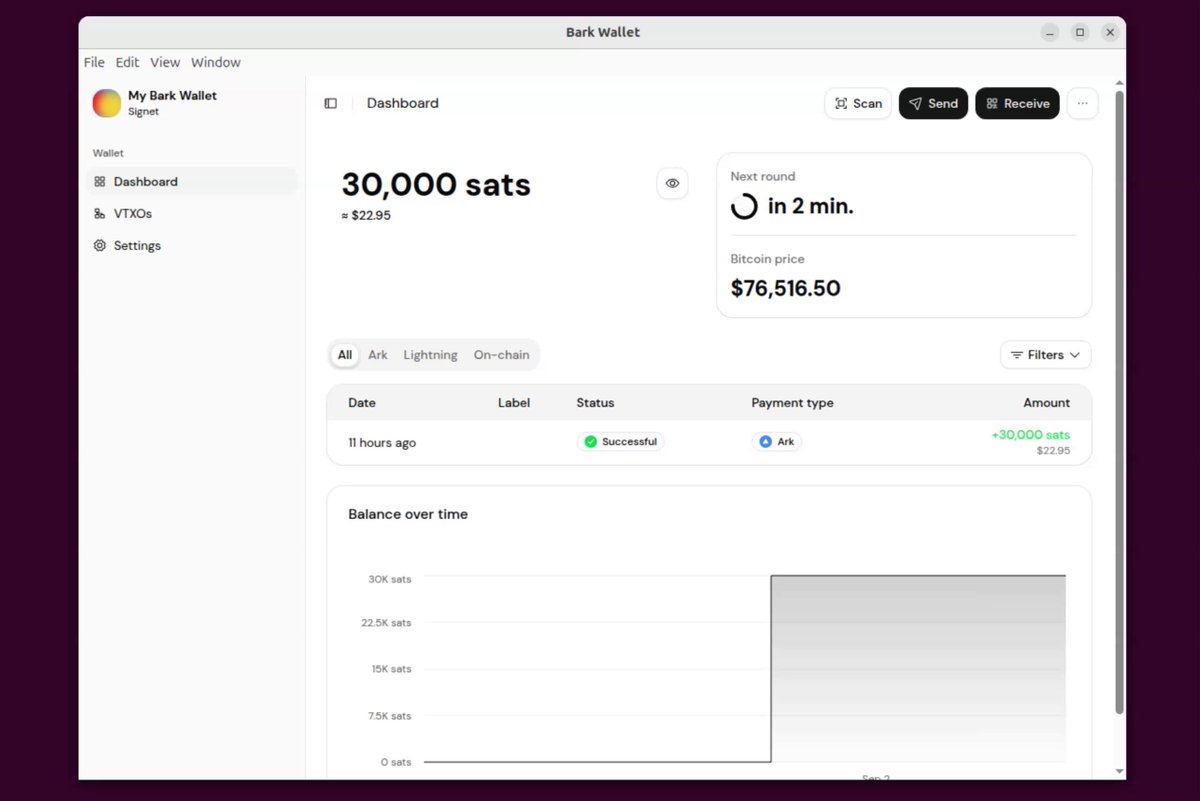The height and width of the screenshot is (801, 1200).
Task: Minimize the Bark Wallet window
Action: [x=1050, y=32]
